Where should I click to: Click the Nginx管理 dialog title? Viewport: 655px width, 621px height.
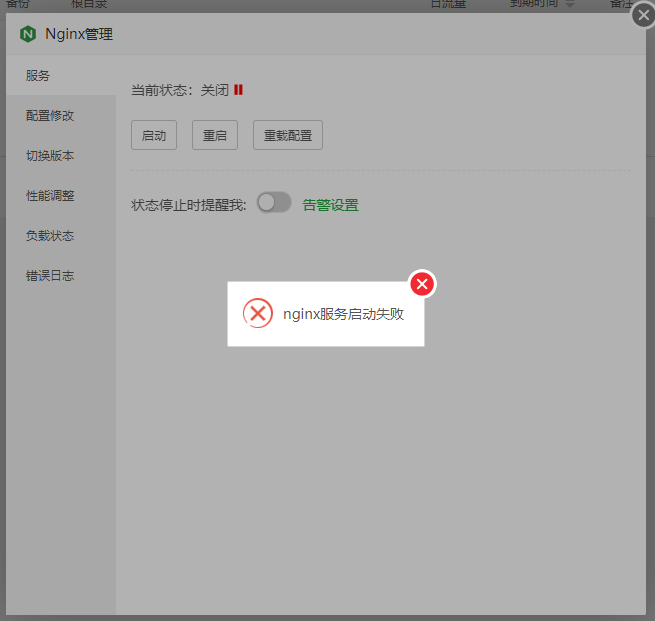79,34
